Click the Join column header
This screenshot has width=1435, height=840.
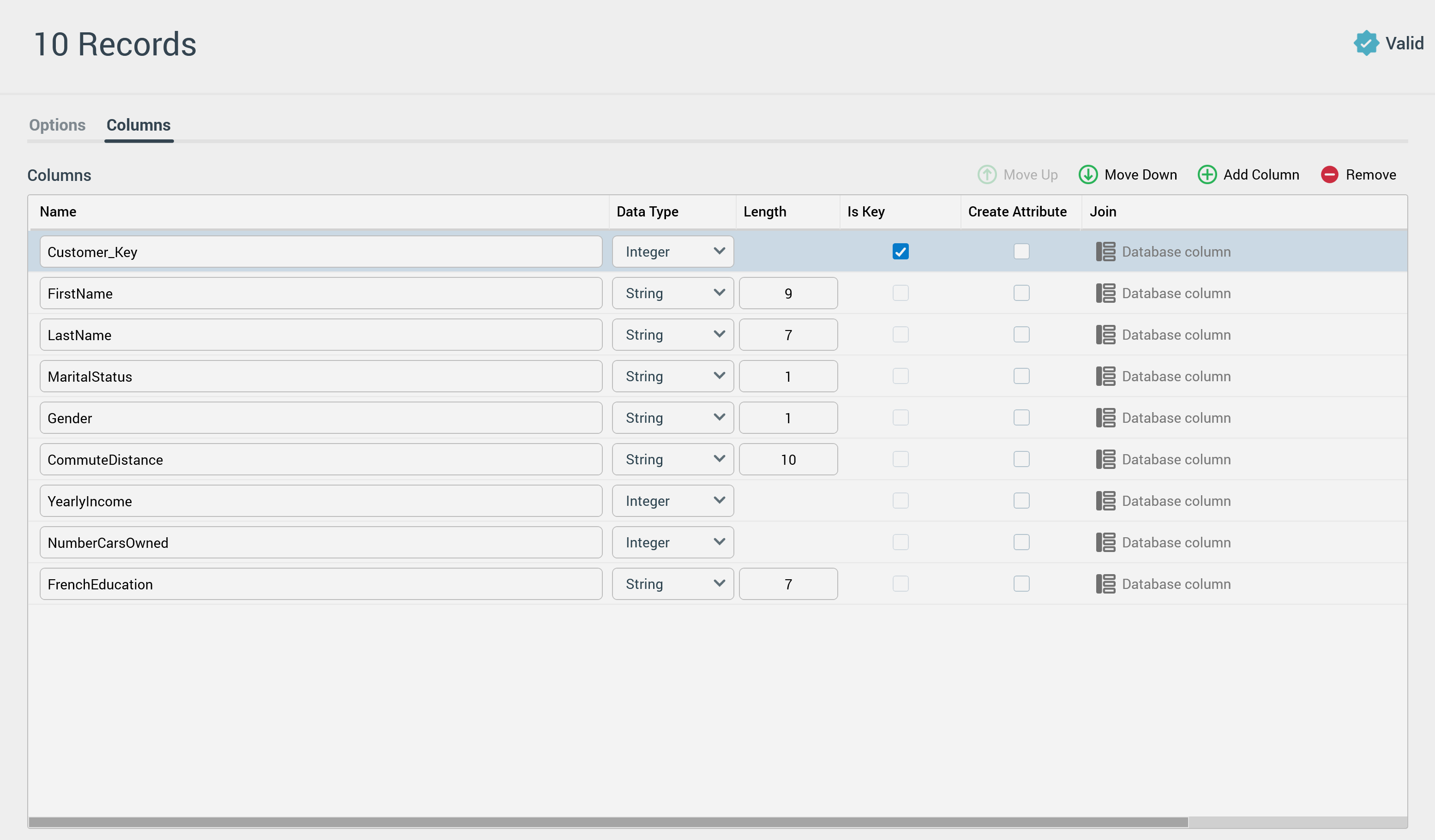pyautogui.click(x=1103, y=212)
